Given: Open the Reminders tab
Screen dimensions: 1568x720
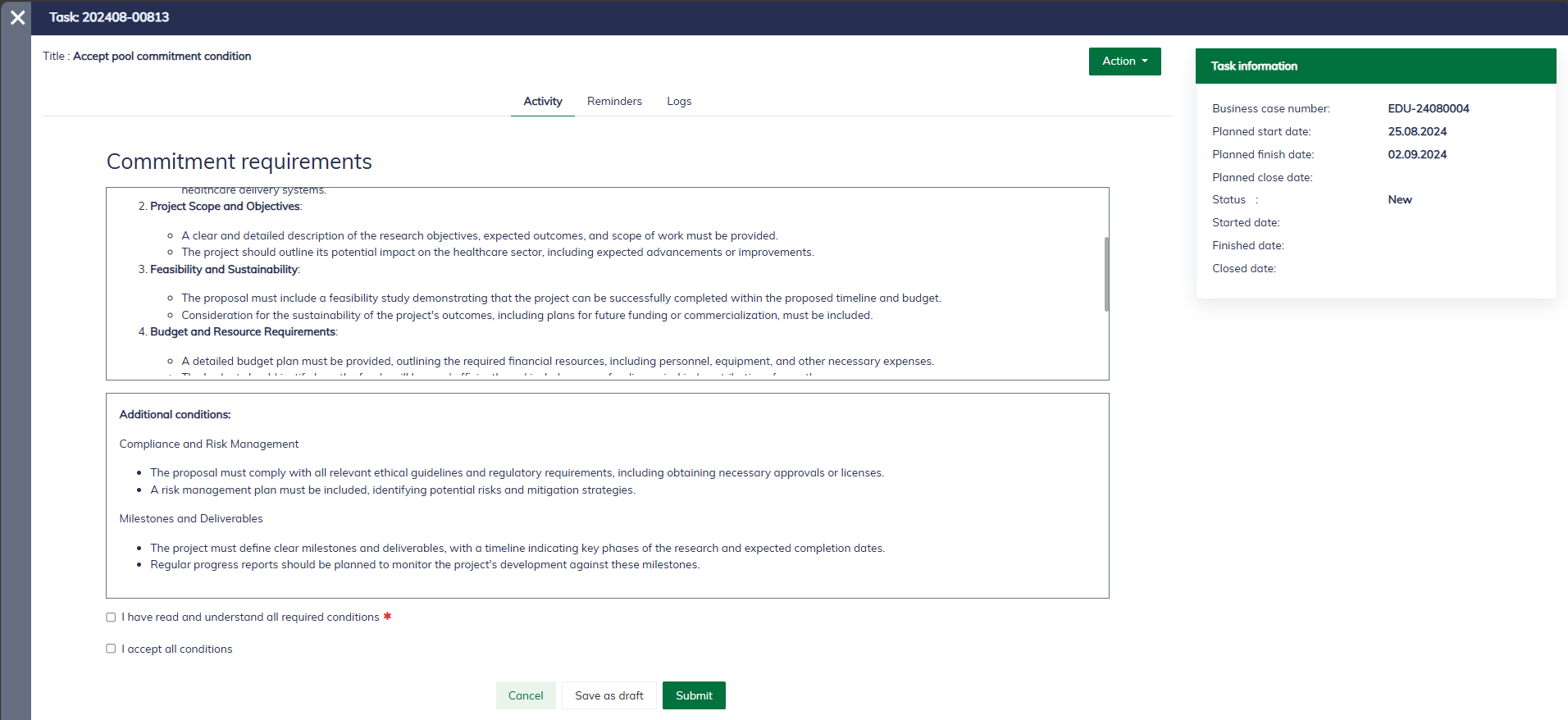Looking at the screenshot, I should [x=614, y=102].
